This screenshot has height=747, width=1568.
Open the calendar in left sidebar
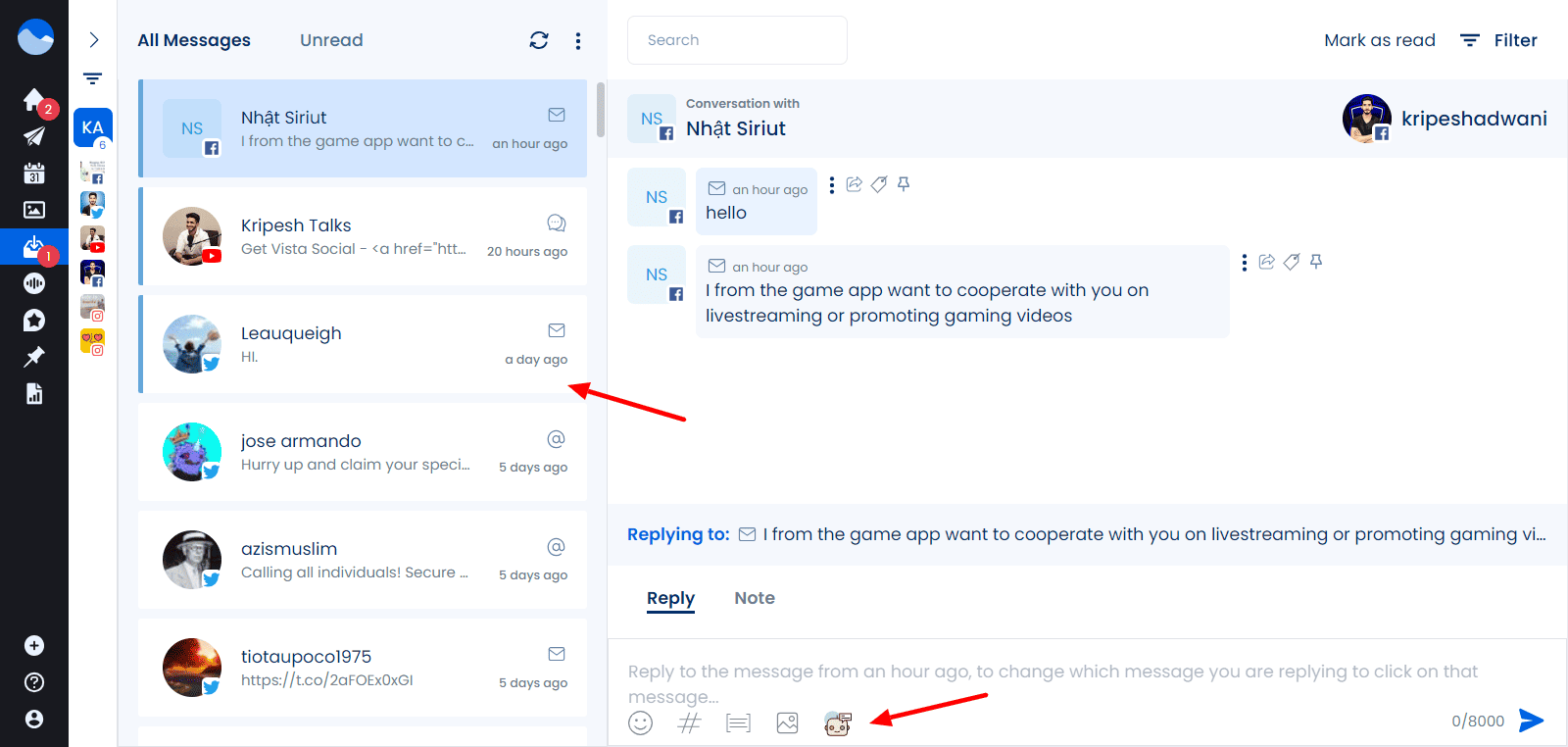click(x=34, y=174)
